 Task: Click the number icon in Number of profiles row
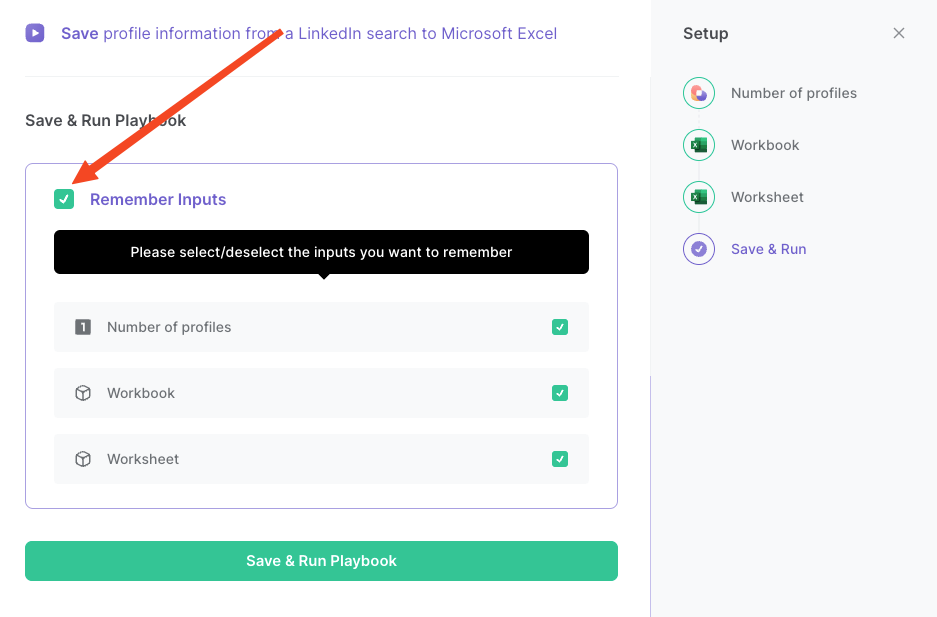83,327
